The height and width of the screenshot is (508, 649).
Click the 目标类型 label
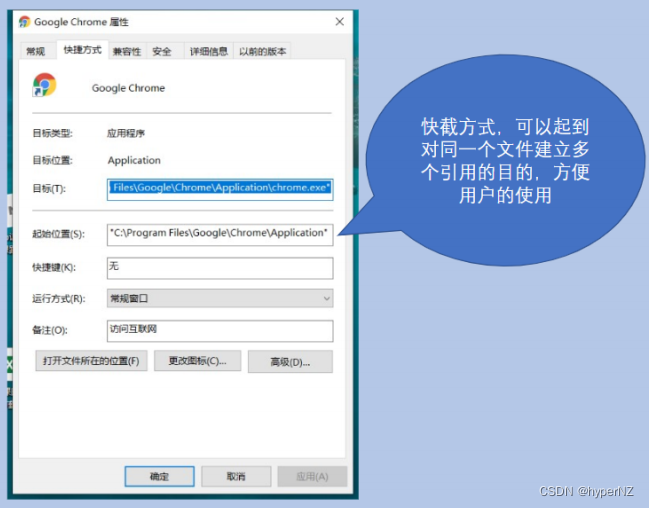point(53,133)
